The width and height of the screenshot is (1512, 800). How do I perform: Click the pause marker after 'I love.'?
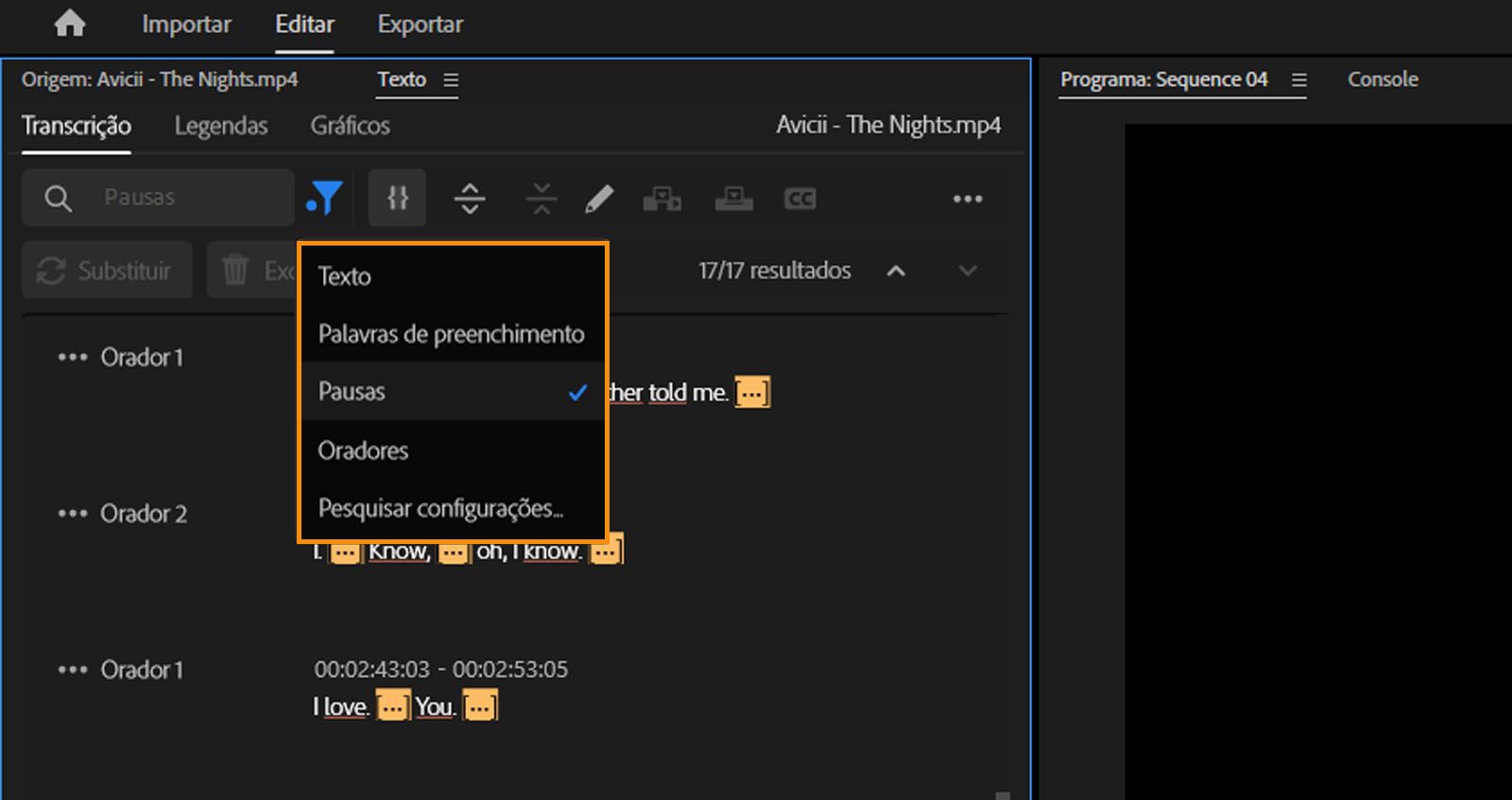tap(393, 706)
